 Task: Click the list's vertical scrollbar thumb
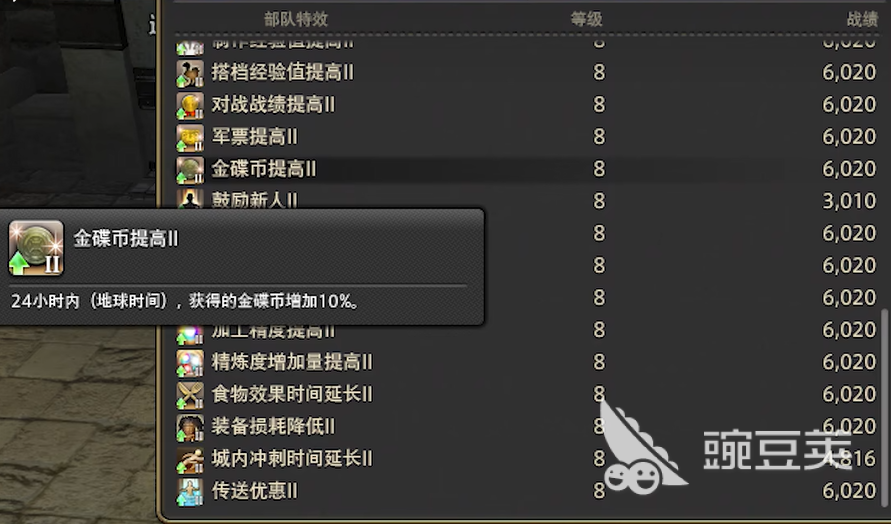(x=884, y=408)
